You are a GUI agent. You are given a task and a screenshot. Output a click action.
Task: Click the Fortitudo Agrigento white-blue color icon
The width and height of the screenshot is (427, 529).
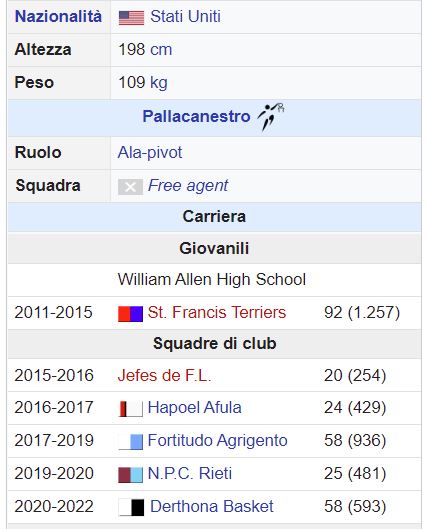tap(130, 441)
